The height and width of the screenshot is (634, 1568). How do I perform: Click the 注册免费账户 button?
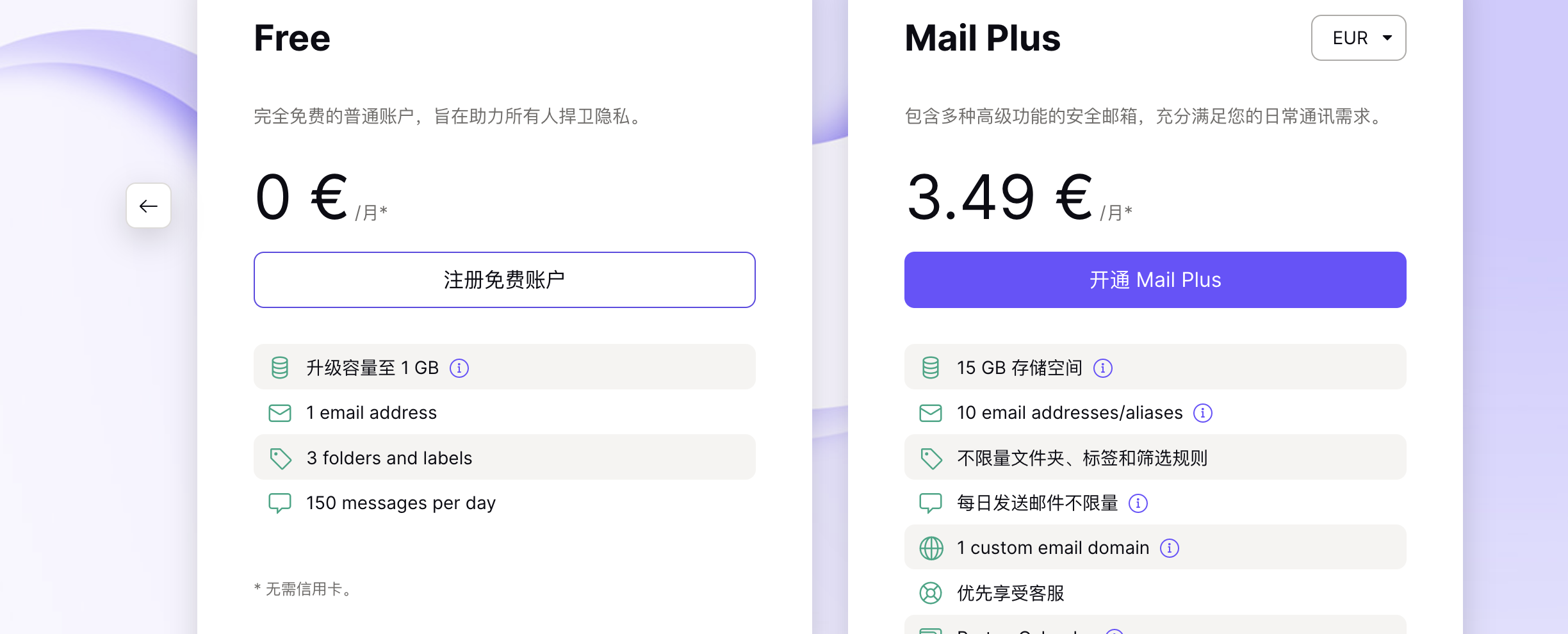[x=504, y=280]
